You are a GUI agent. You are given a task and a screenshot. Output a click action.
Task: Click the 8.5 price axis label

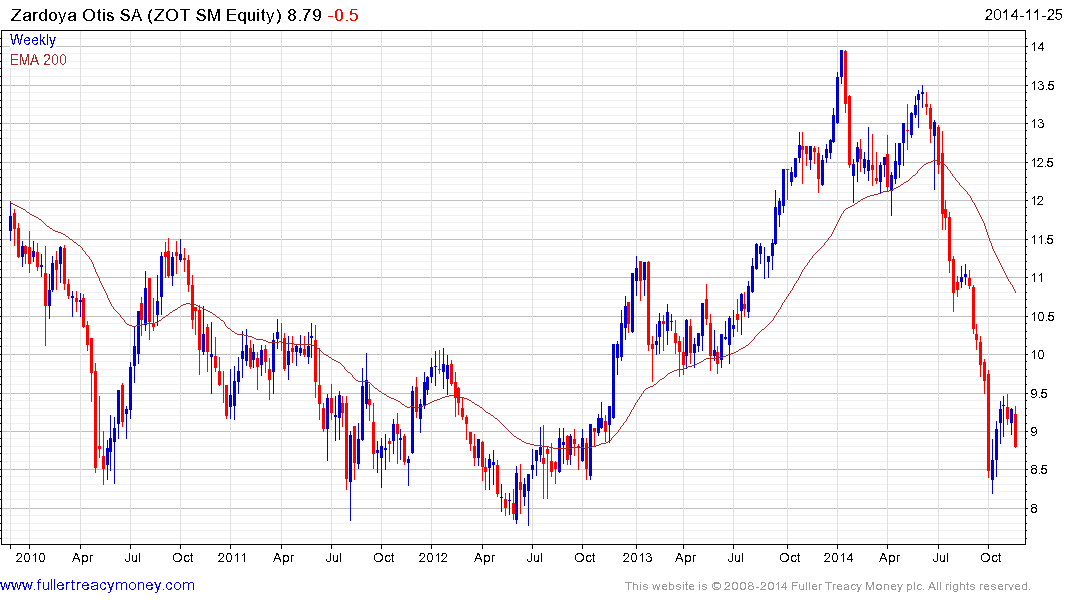[x=1039, y=470]
